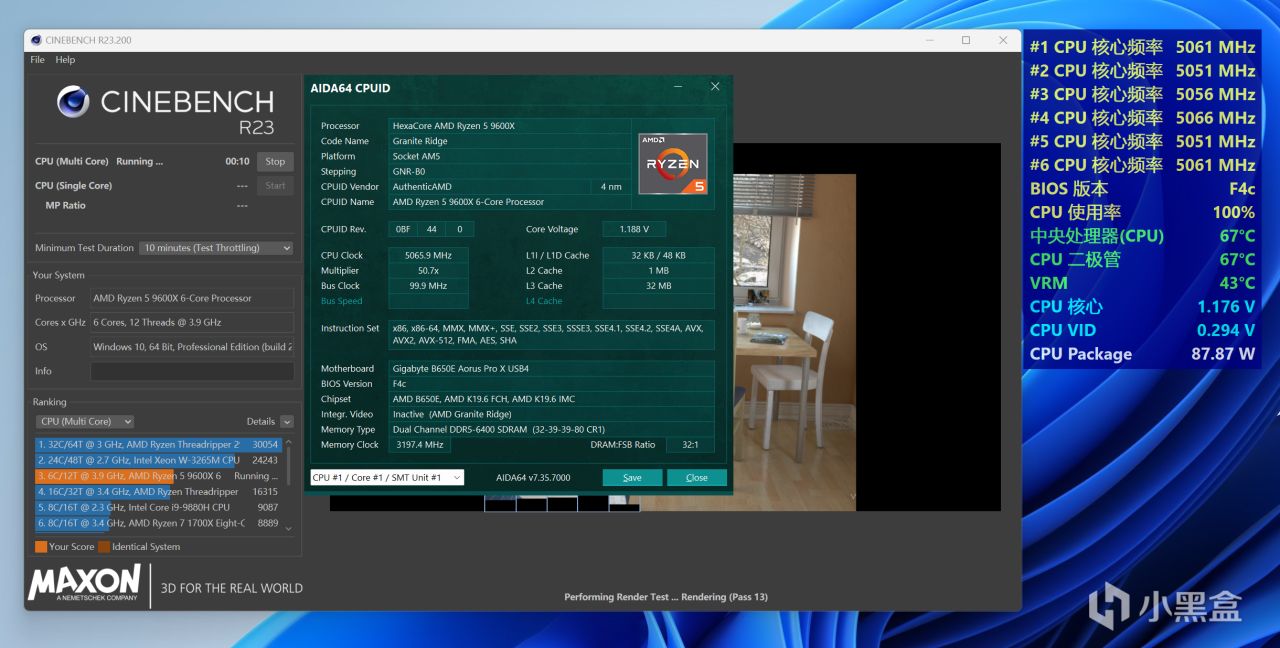This screenshot has height=648, width=1280.
Task: Click the orange Your Score legend swatch
Action: [x=41, y=547]
